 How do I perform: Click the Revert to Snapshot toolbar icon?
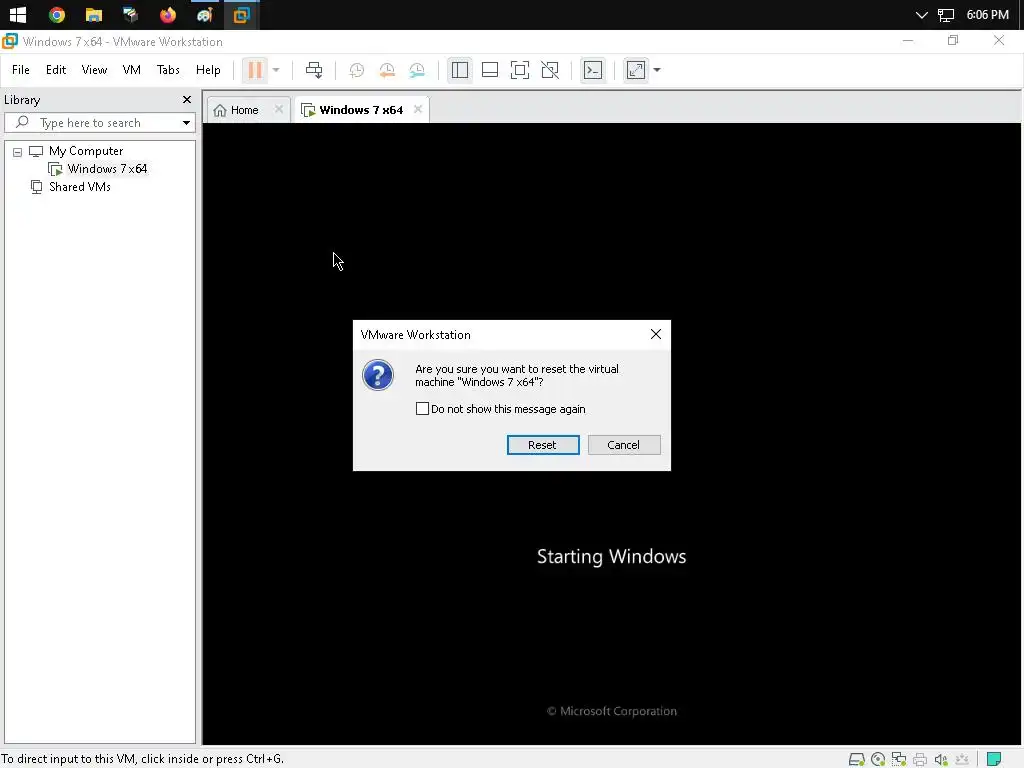(x=387, y=70)
